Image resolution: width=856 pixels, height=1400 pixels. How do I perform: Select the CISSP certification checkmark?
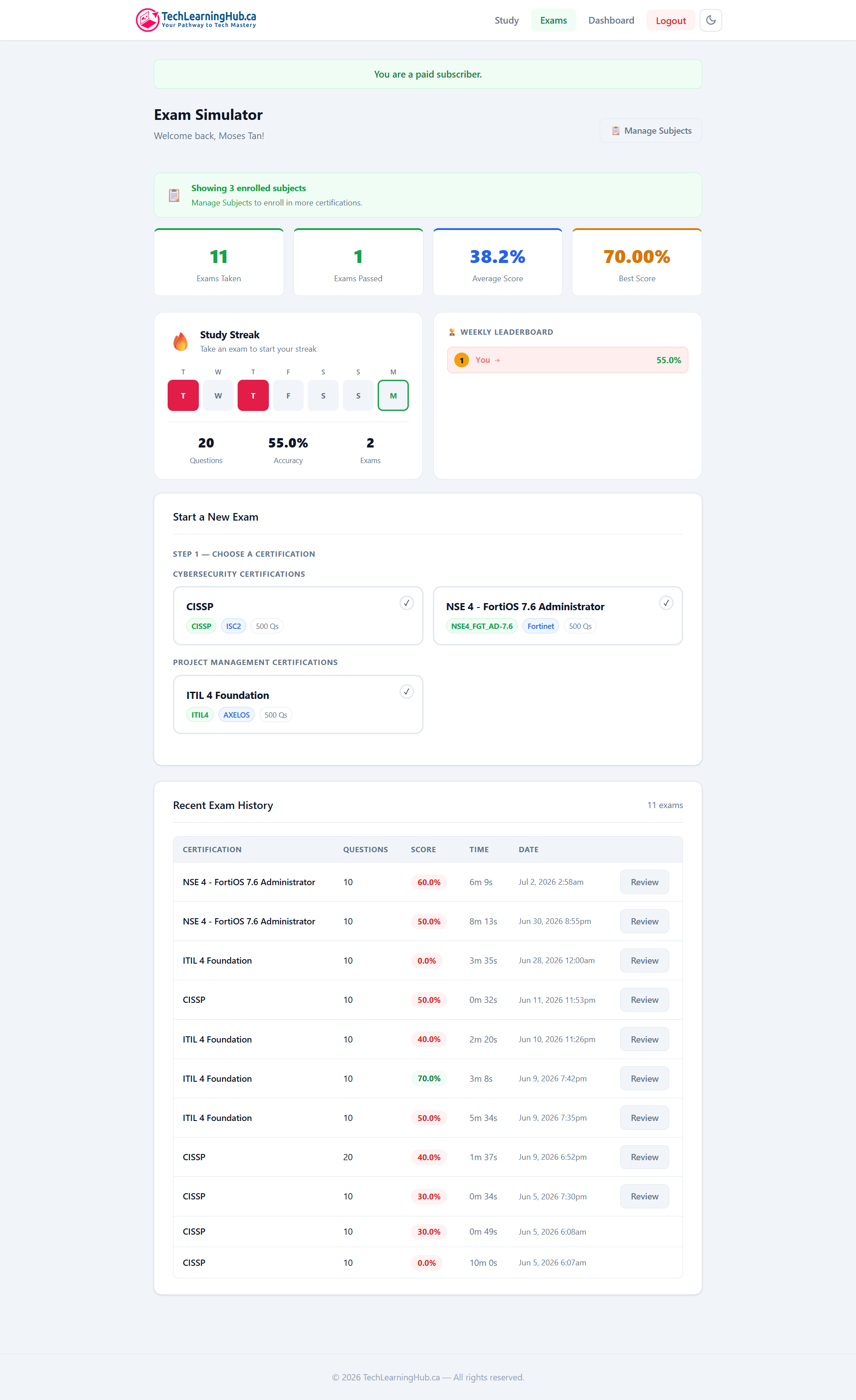[x=407, y=603]
